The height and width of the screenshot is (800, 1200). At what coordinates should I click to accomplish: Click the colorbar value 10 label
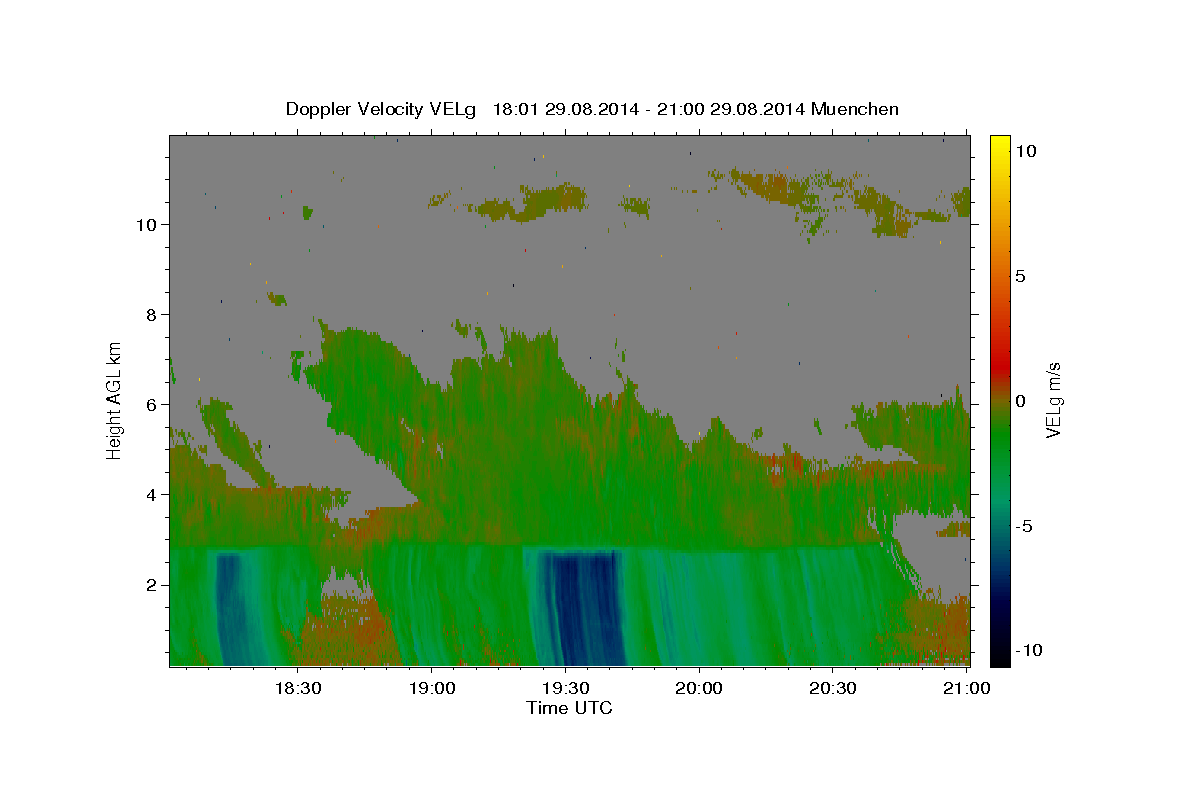click(1026, 151)
